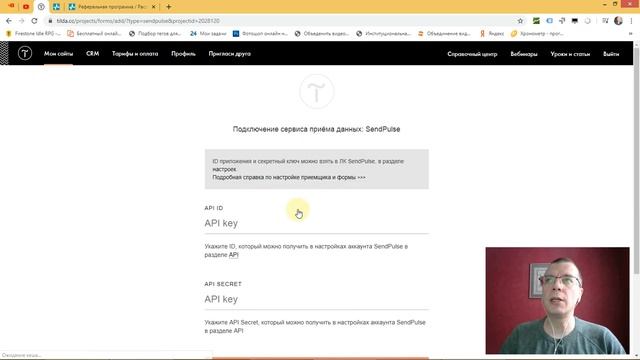640x360 pixels.
Task: Open 'Вебинары' menu item
Action: click(x=524, y=54)
